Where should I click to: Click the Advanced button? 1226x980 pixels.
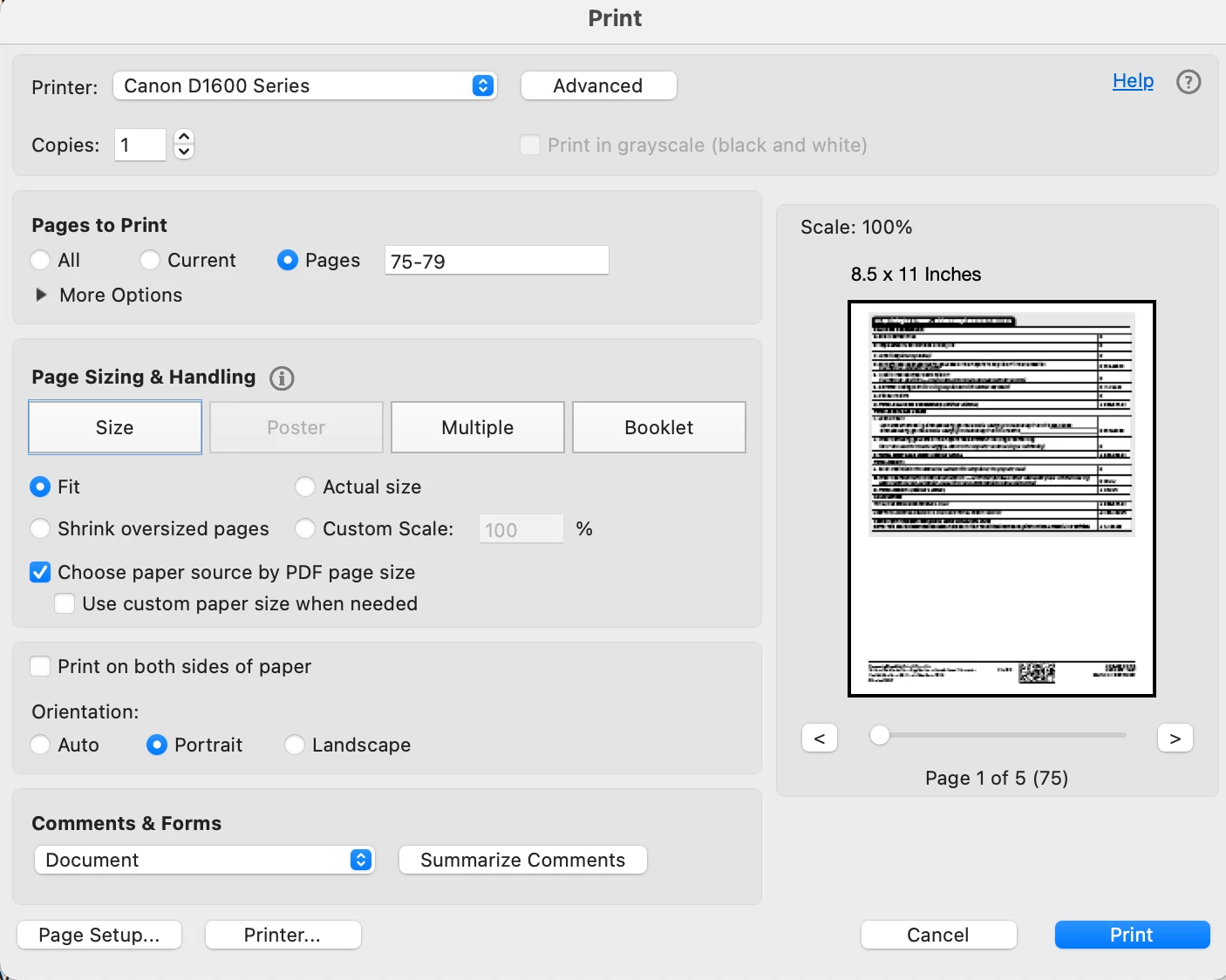[598, 85]
